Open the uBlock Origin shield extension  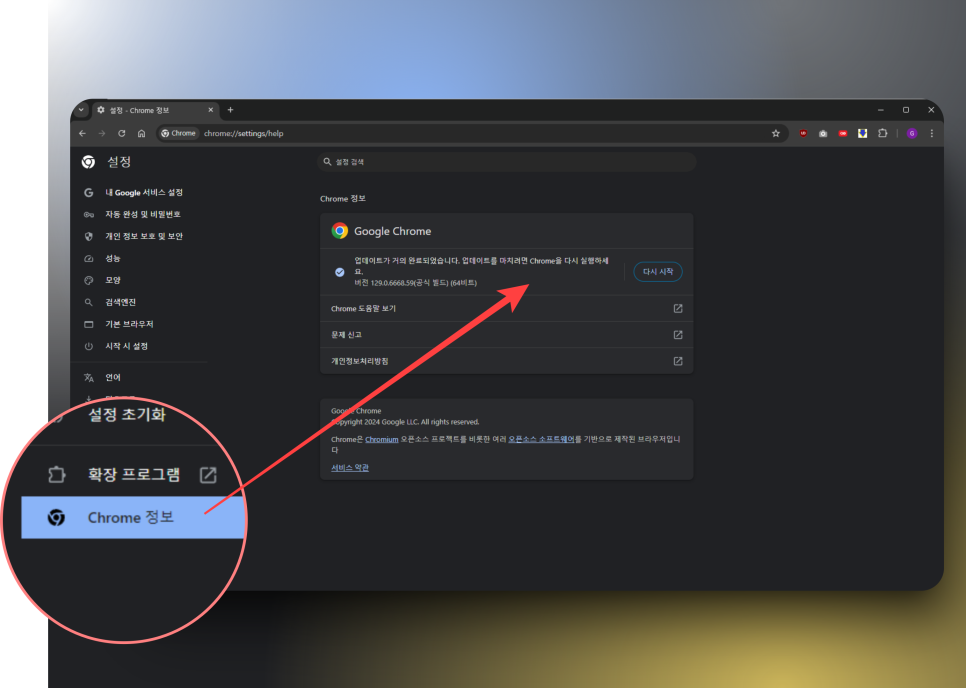(x=803, y=133)
